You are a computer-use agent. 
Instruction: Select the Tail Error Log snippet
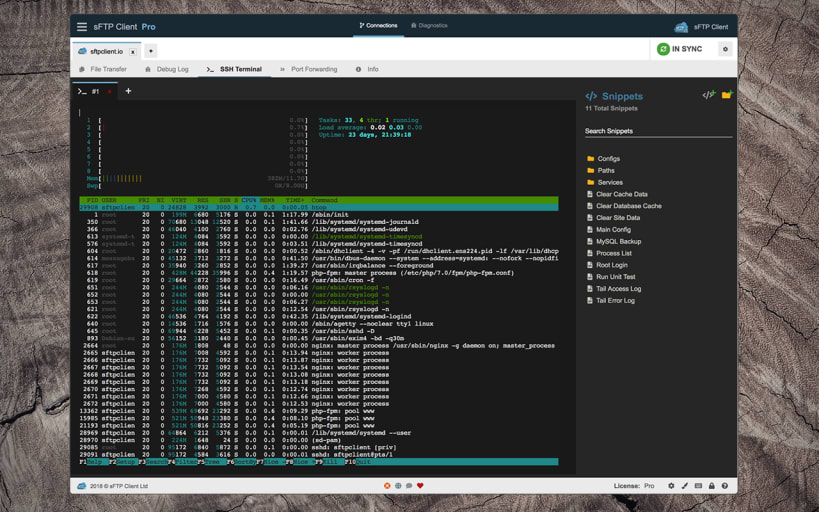click(x=615, y=300)
